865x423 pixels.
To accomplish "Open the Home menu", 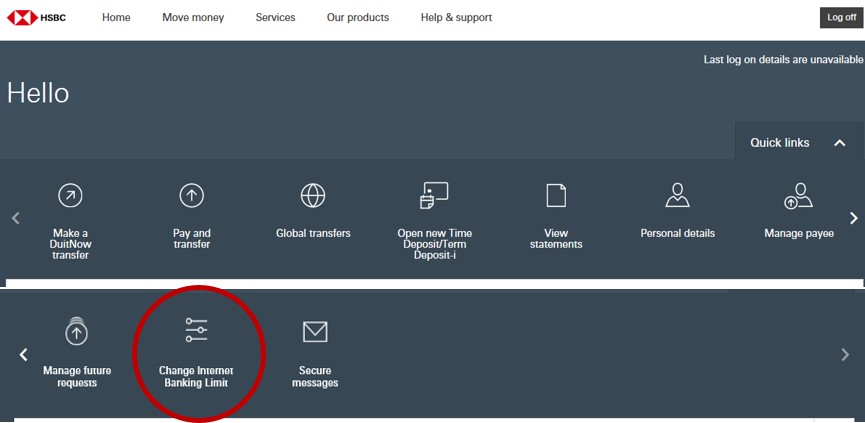I will (116, 18).
